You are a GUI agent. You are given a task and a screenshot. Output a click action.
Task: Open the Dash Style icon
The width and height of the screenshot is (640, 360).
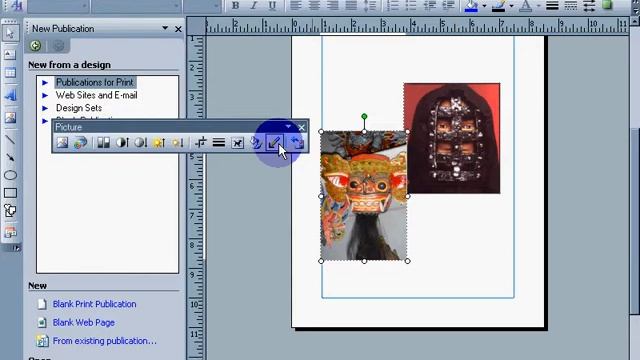(x=571, y=6)
